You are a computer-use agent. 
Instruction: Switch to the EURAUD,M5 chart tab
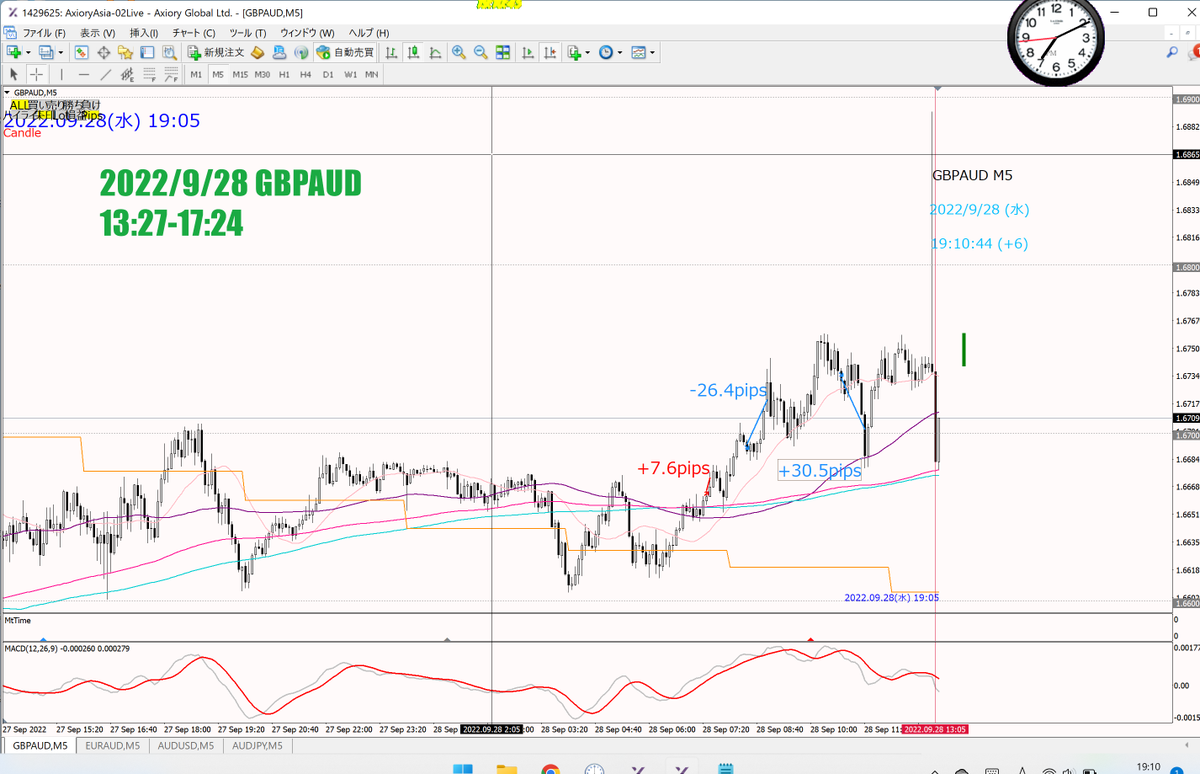click(x=113, y=745)
